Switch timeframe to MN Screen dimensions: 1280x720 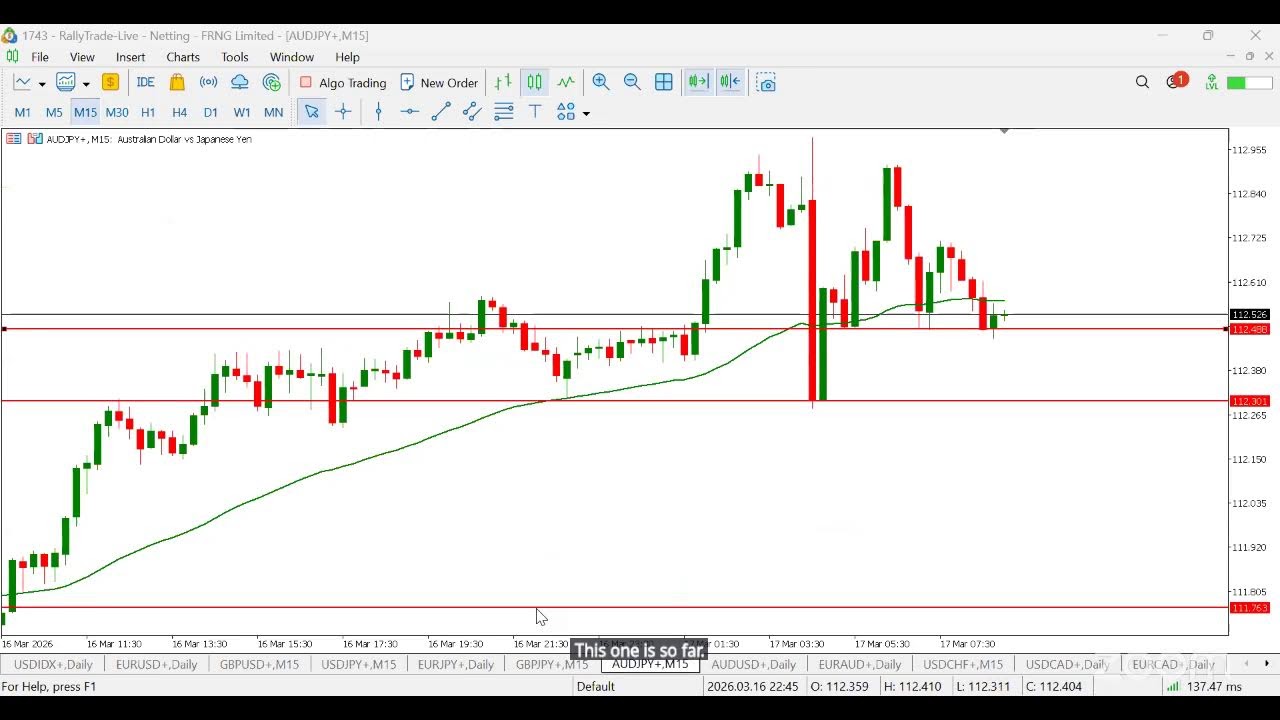pos(273,112)
